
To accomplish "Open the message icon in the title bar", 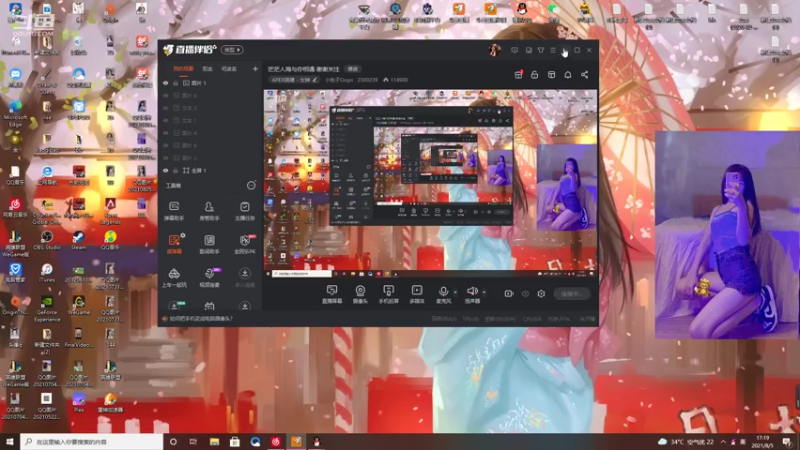I will pos(514,50).
